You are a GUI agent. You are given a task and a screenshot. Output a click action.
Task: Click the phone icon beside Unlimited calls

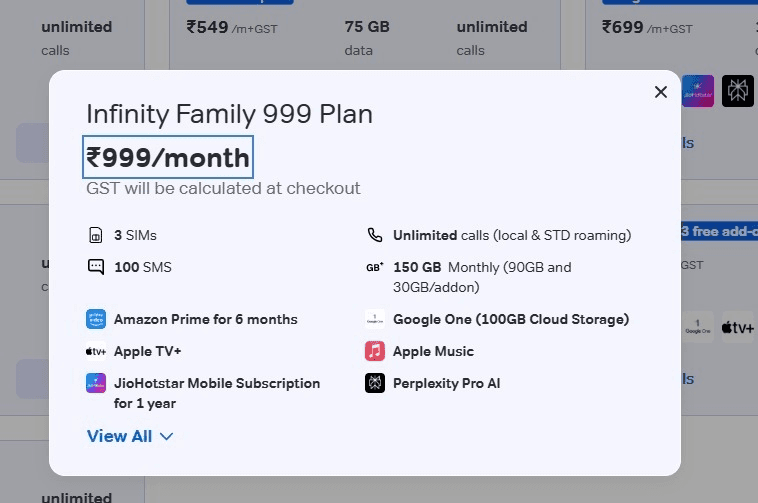coord(375,236)
